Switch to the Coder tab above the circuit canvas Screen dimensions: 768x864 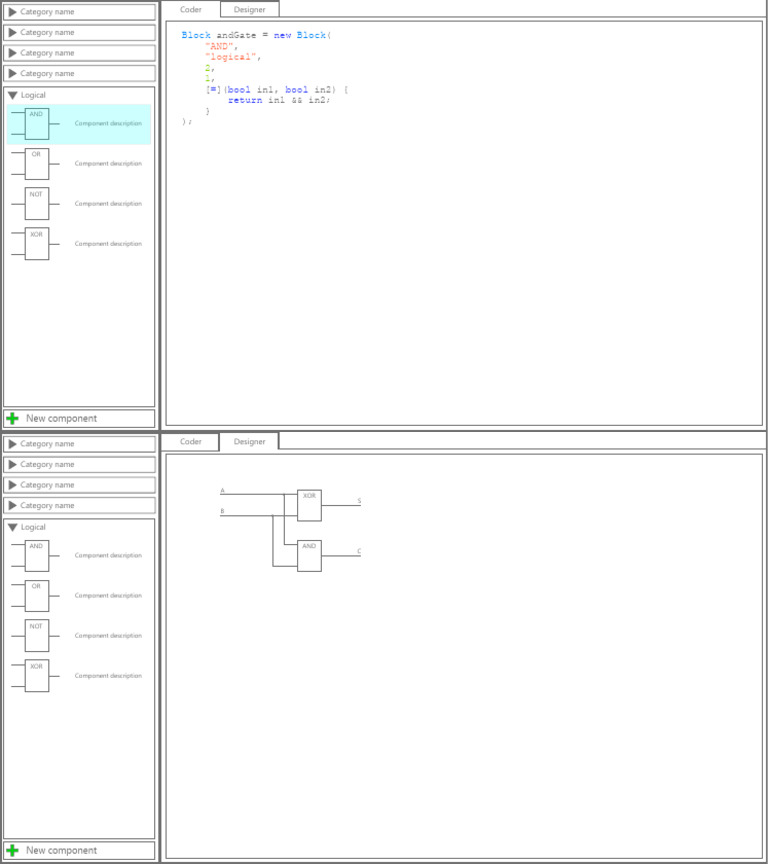[x=191, y=441]
